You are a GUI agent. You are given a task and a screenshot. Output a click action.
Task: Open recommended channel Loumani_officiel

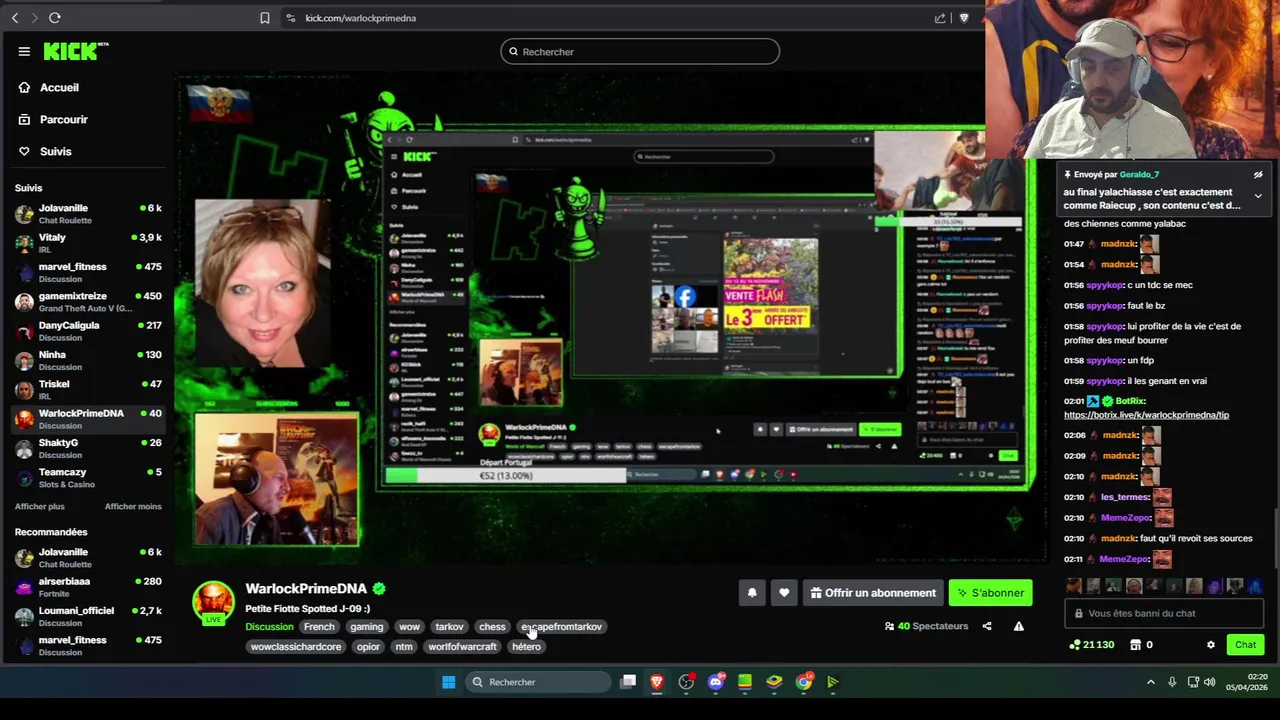tap(88, 616)
